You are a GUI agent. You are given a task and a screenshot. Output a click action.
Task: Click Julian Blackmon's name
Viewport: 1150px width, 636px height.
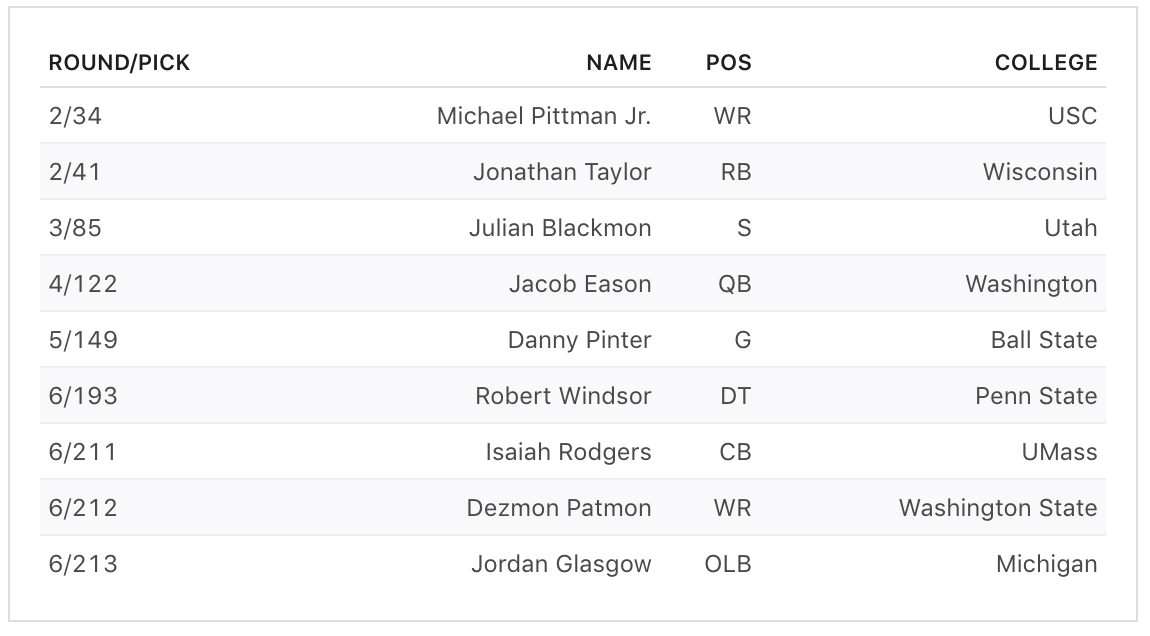[x=560, y=228]
